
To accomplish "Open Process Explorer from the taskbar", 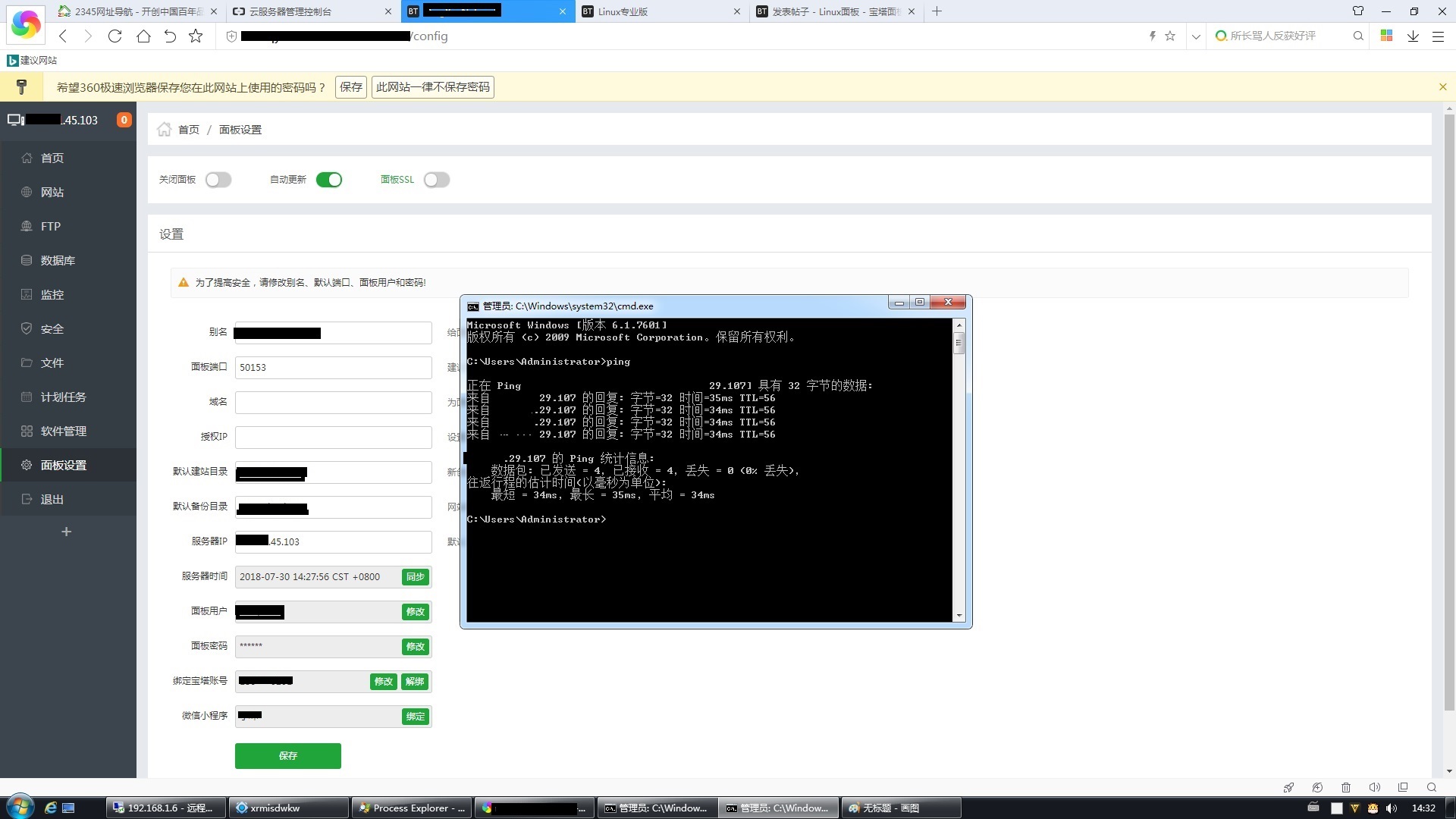I will click(x=412, y=808).
